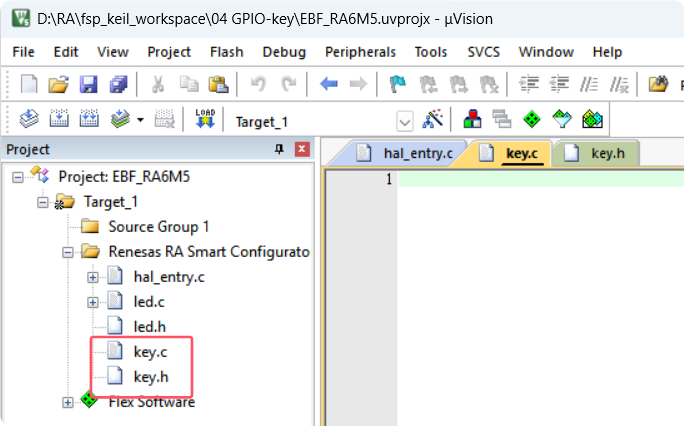684x426 pixels.
Task: Expand the led.c file node
Action: pos(92,302)
